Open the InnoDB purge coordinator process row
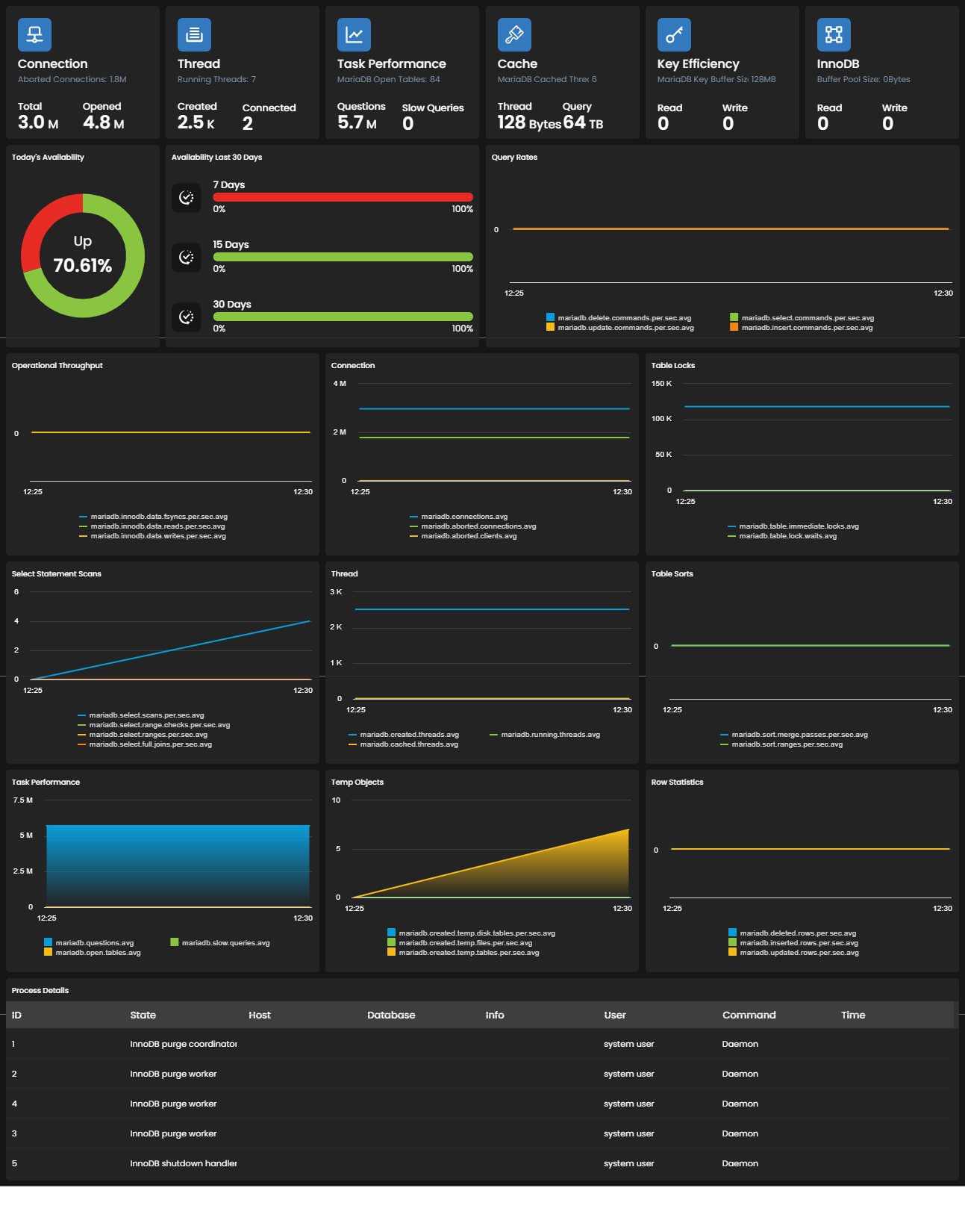 tap(482, 1044)
